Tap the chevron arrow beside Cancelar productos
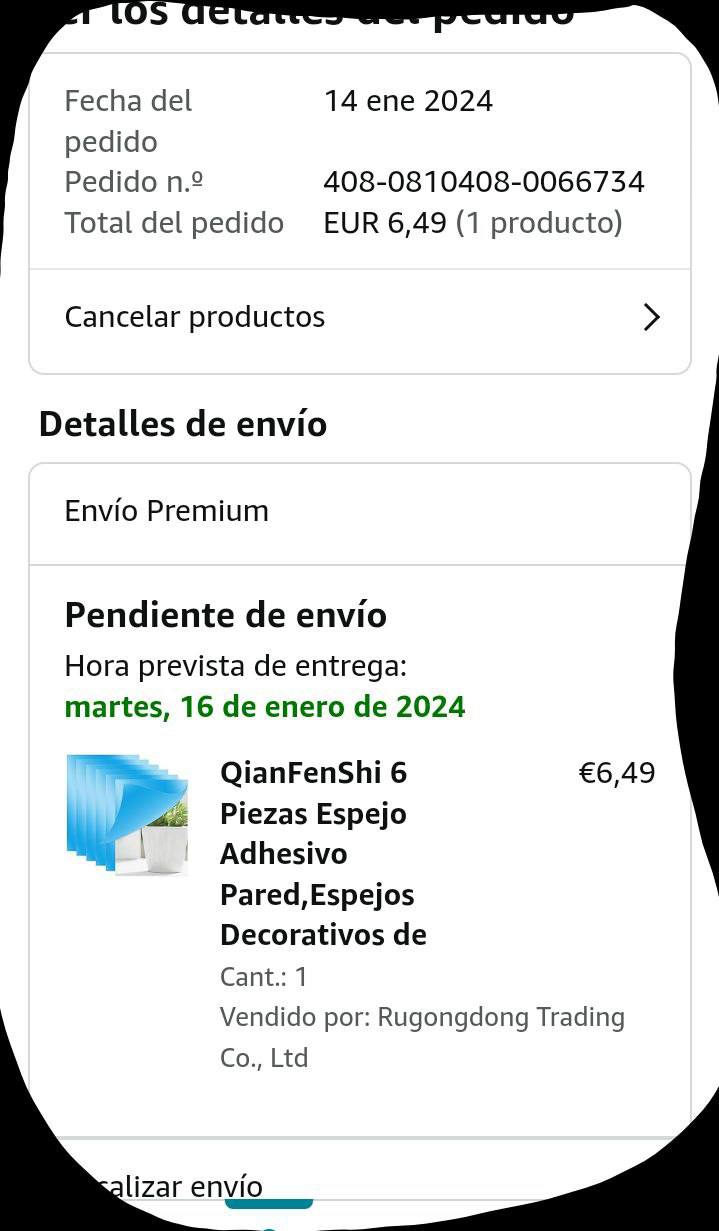The image size is (719, 1231). [x=651, y=318]
